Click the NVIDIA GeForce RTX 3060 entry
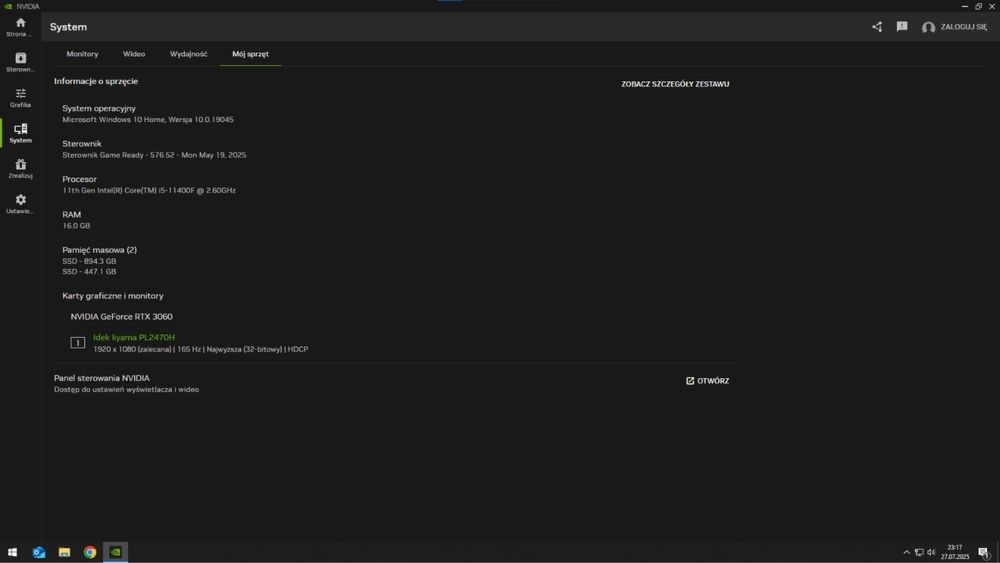1000x563 pixels. pyautogui.click(x=121, y=316)
